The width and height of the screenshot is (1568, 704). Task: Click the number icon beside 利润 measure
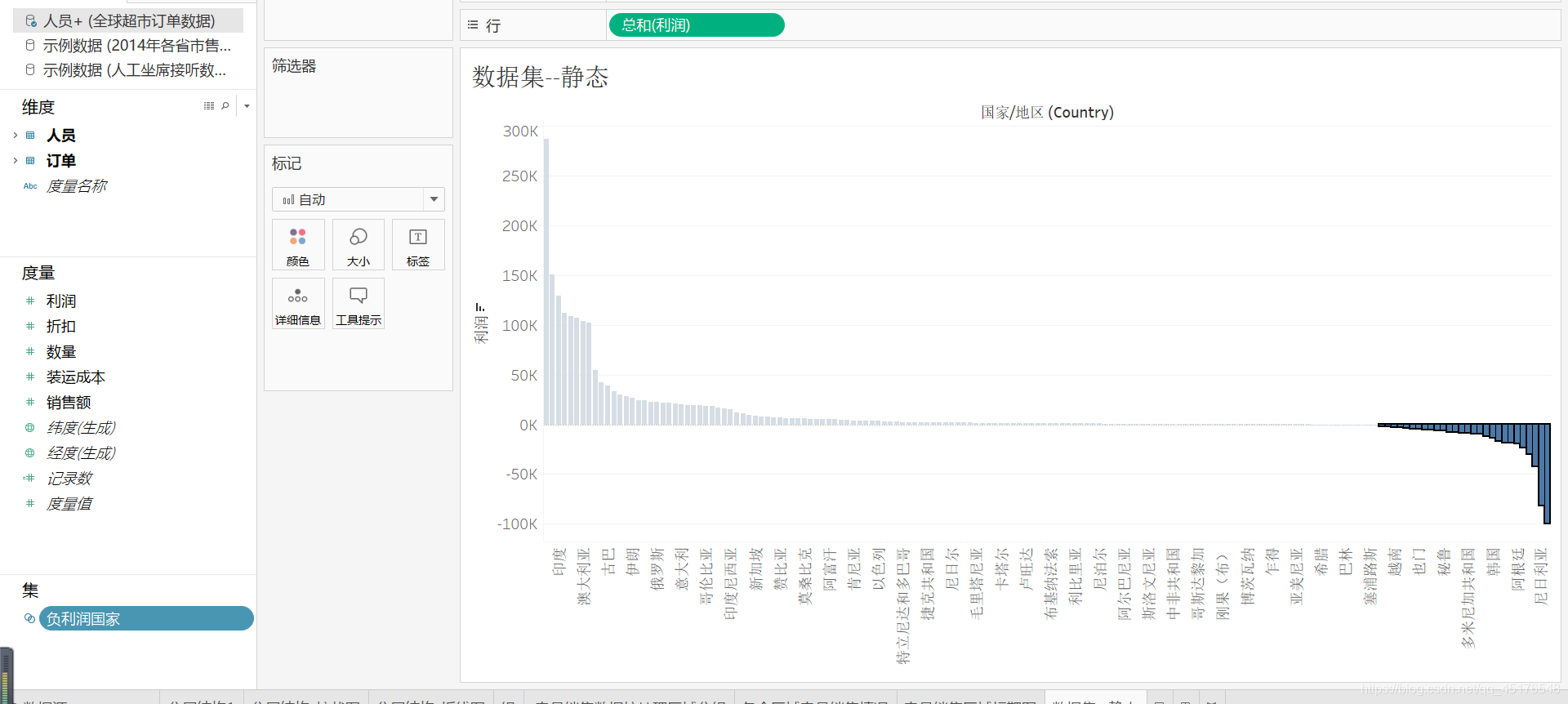[x=30, y=301]
